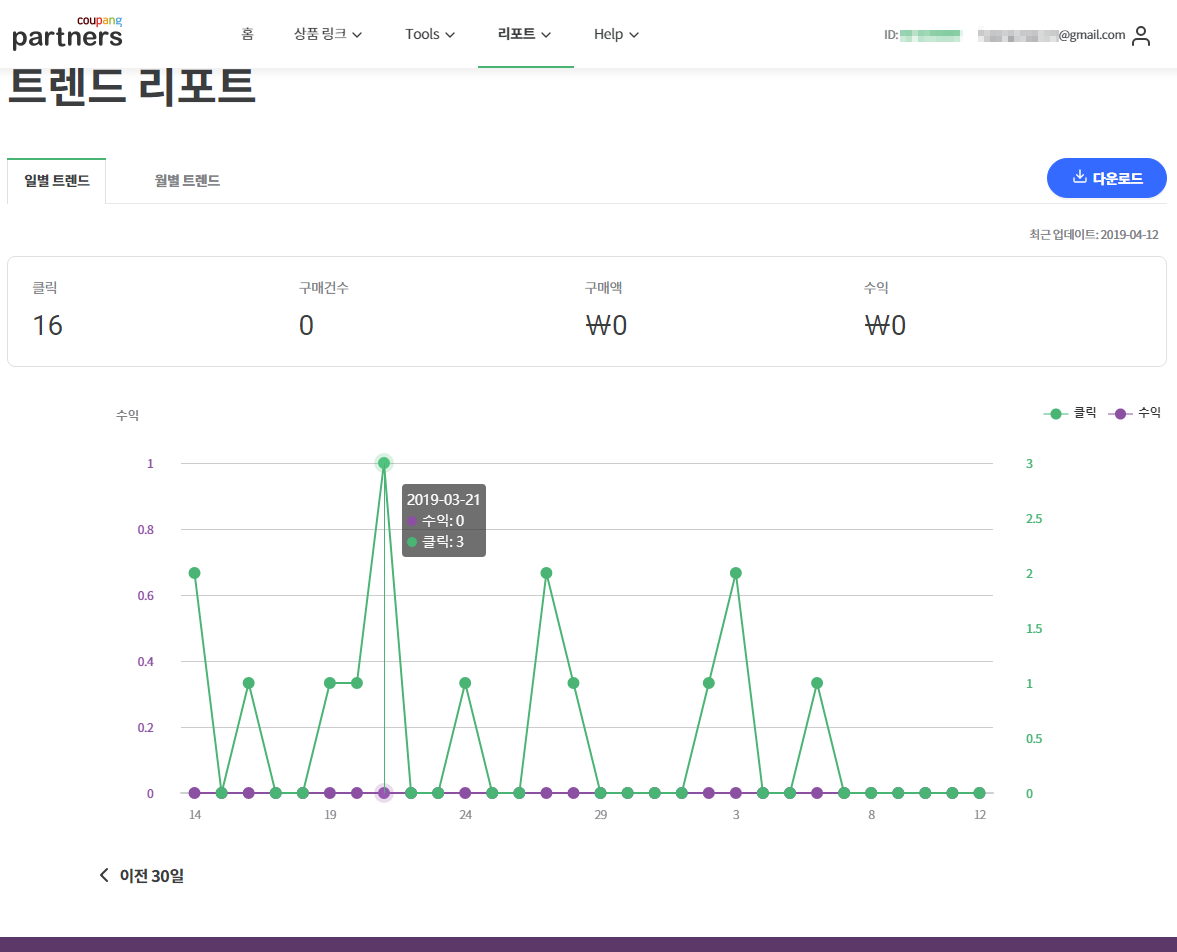Click the left chevron icon beside 이전 30일
The width and height of the screenshot is (1177, 952).
point(103,874)
